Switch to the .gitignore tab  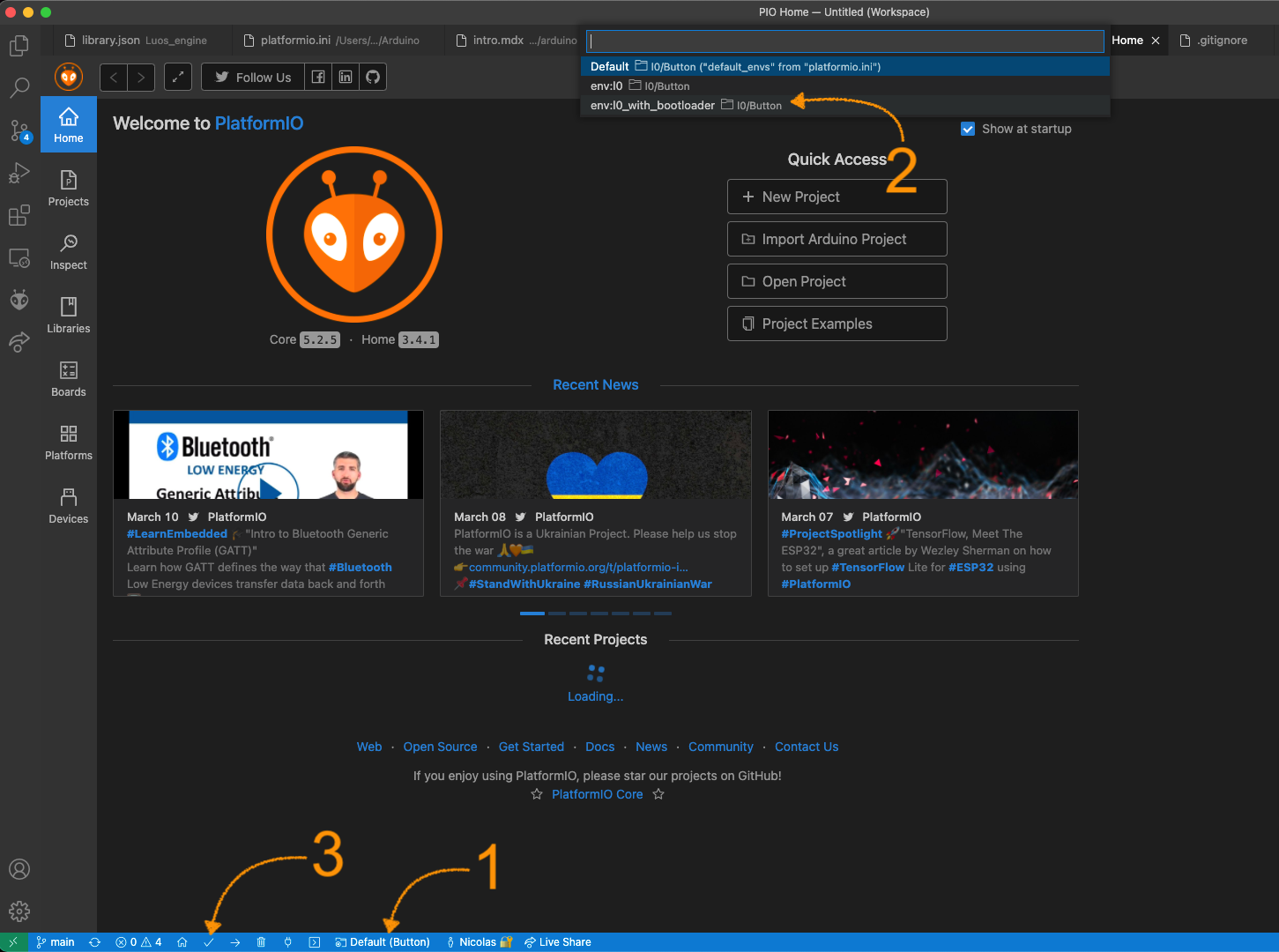pyautogui.click(x=1222, y=41)
